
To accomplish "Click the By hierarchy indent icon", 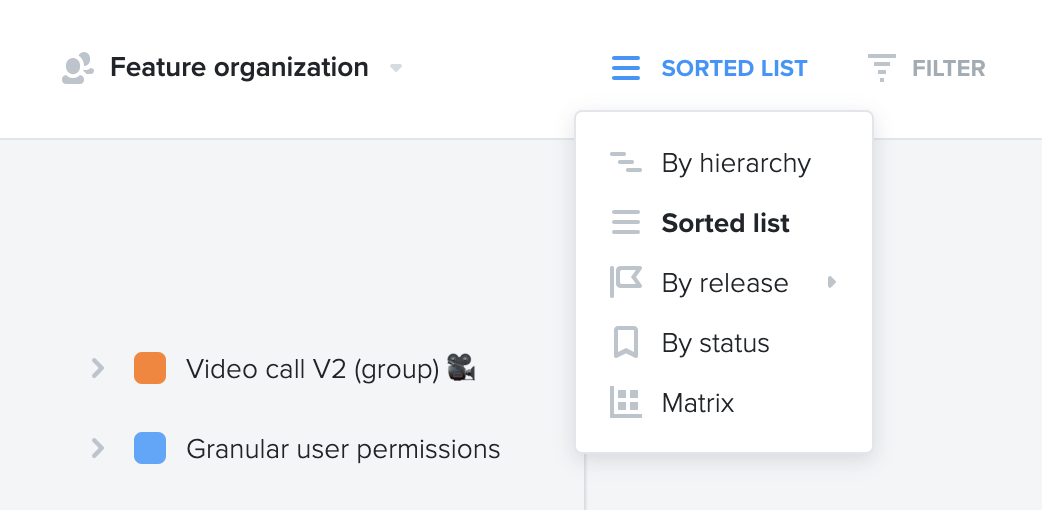I will tap(625, 162).
